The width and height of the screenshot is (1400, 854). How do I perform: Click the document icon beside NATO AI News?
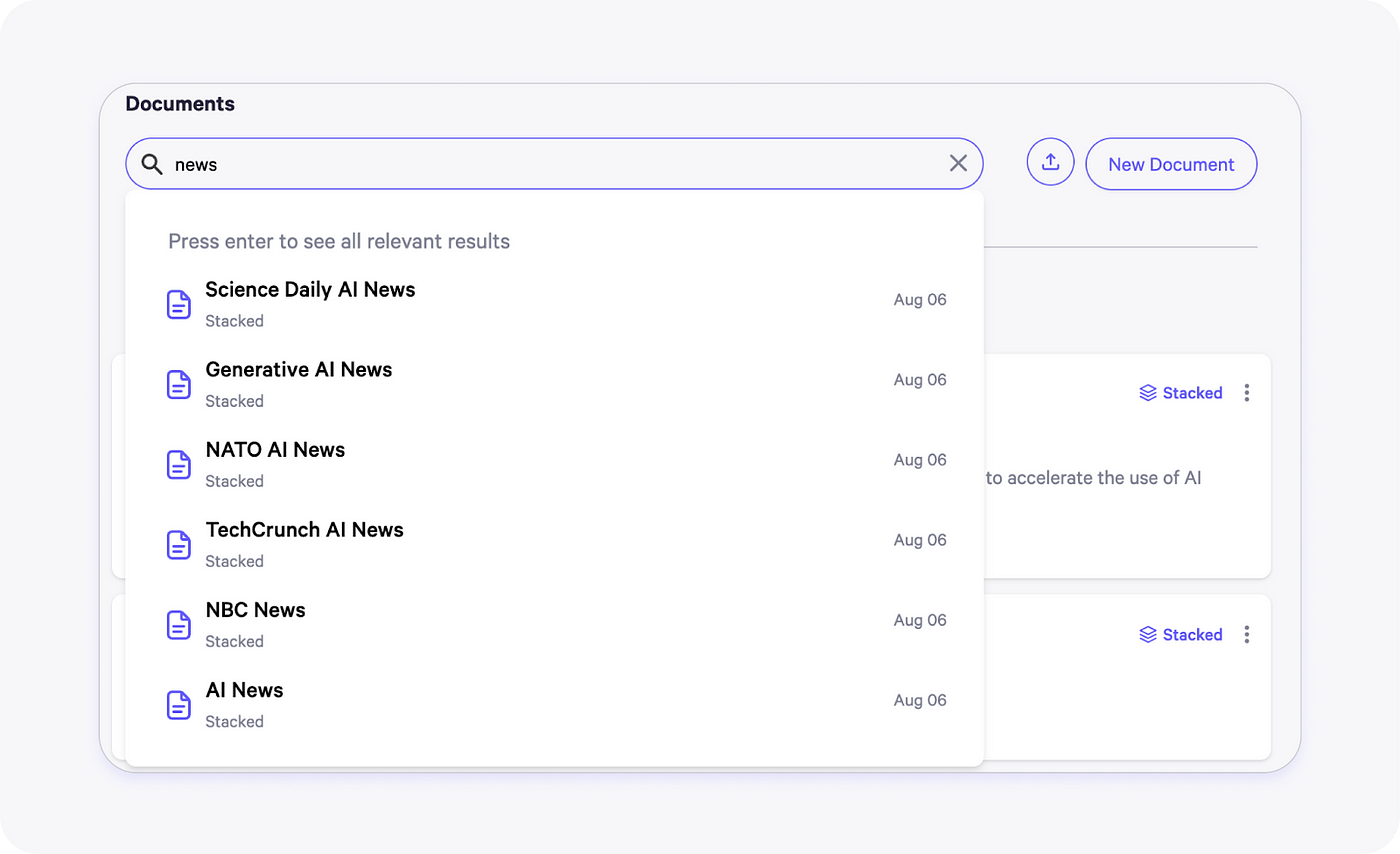[178, 464]
